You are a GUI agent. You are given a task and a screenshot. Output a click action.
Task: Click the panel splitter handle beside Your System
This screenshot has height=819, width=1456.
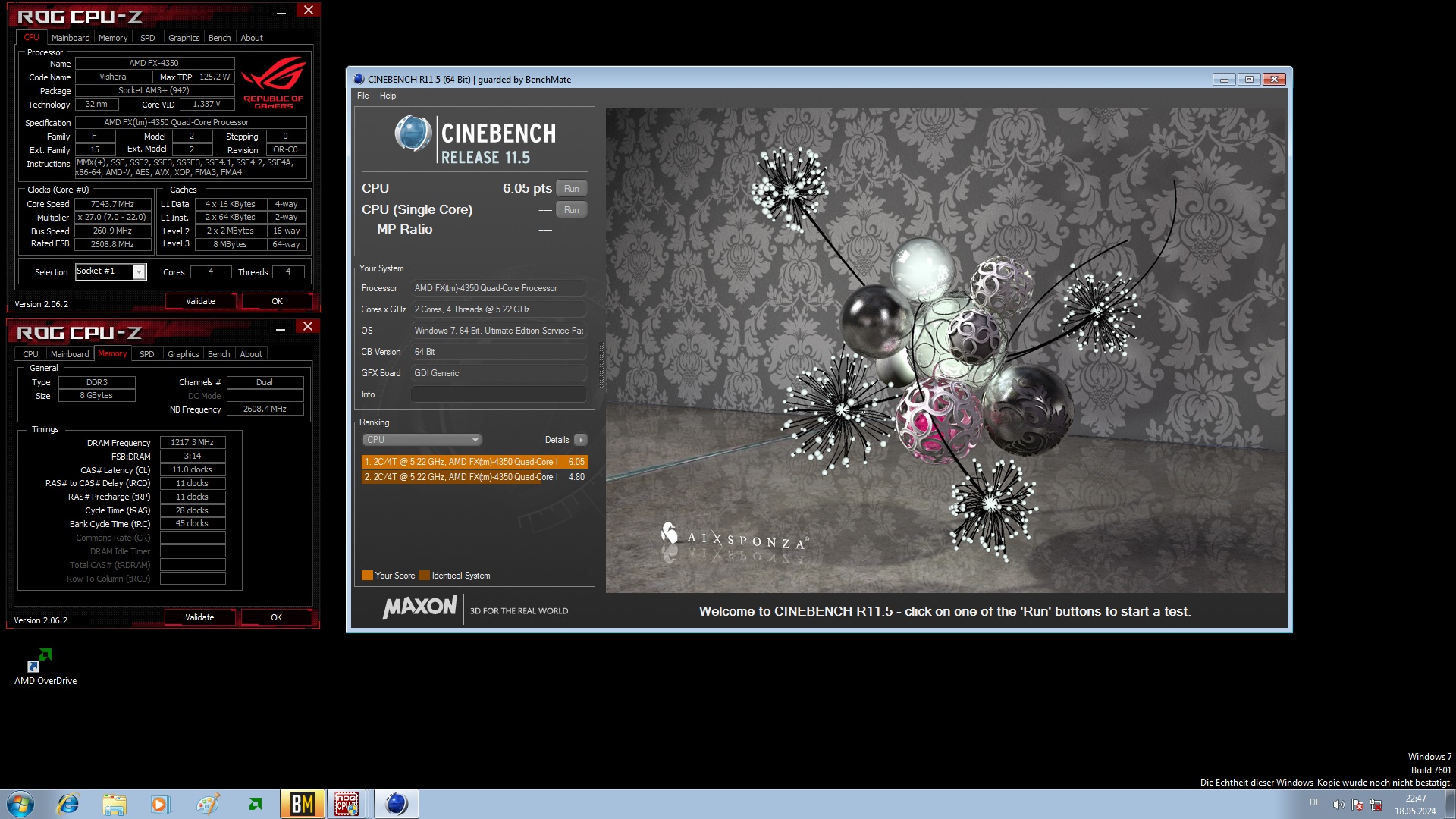click(601, 366)
